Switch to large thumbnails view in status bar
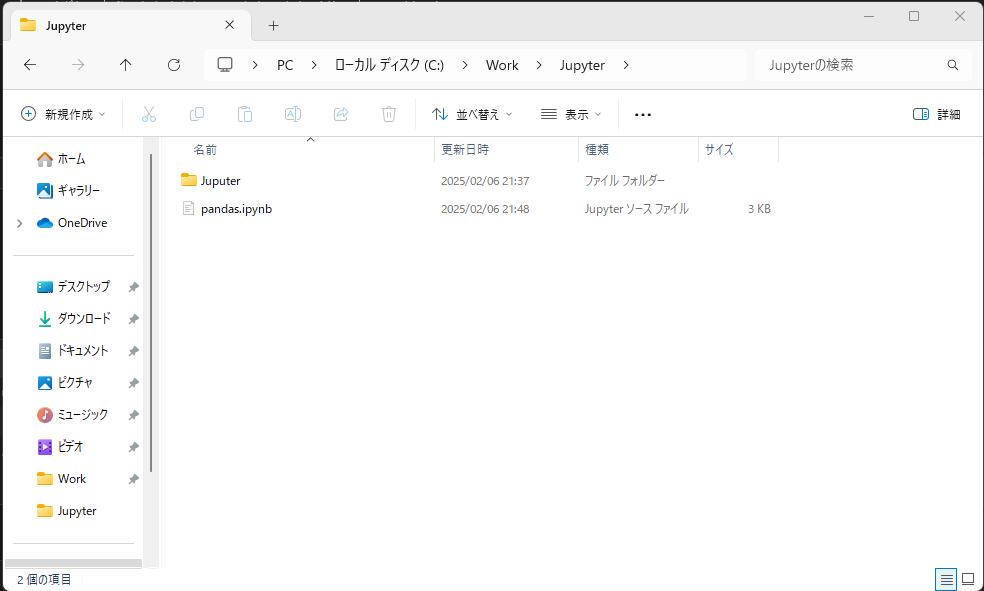Screen dimensions: 984x591 tap(967, 579)
